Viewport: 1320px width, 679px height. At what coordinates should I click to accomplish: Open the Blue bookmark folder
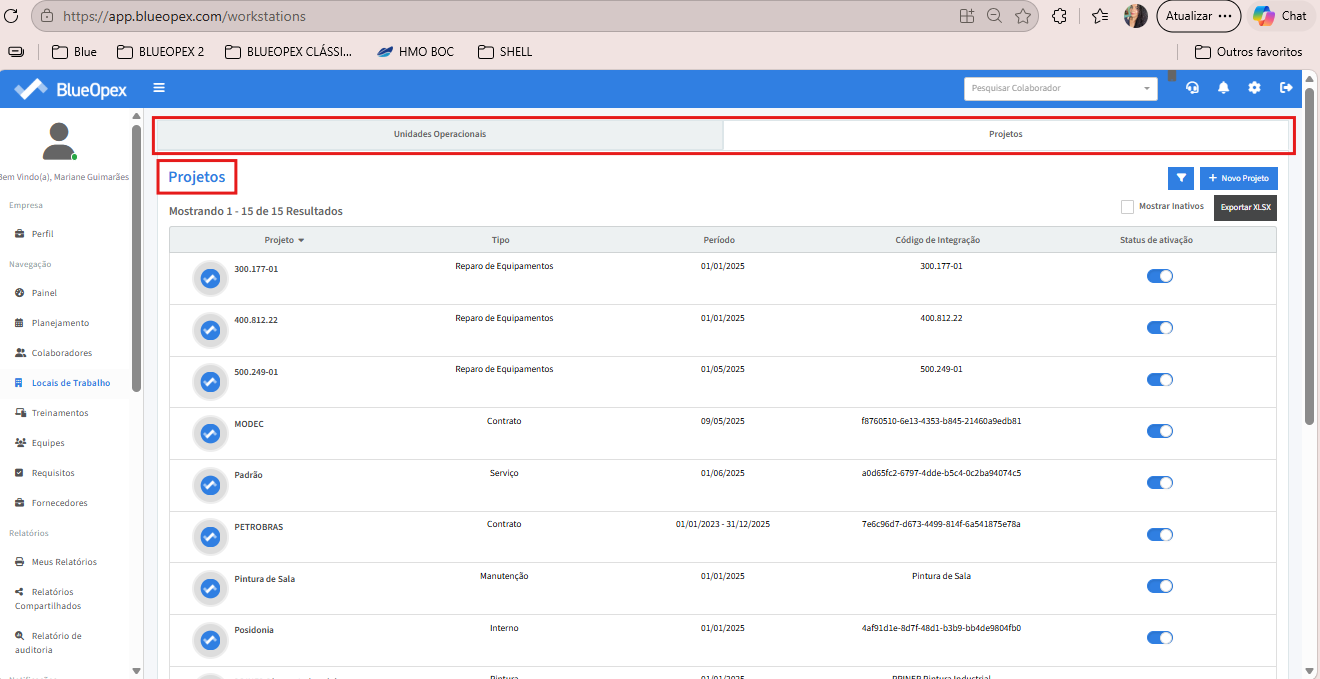tap(73, 51)
